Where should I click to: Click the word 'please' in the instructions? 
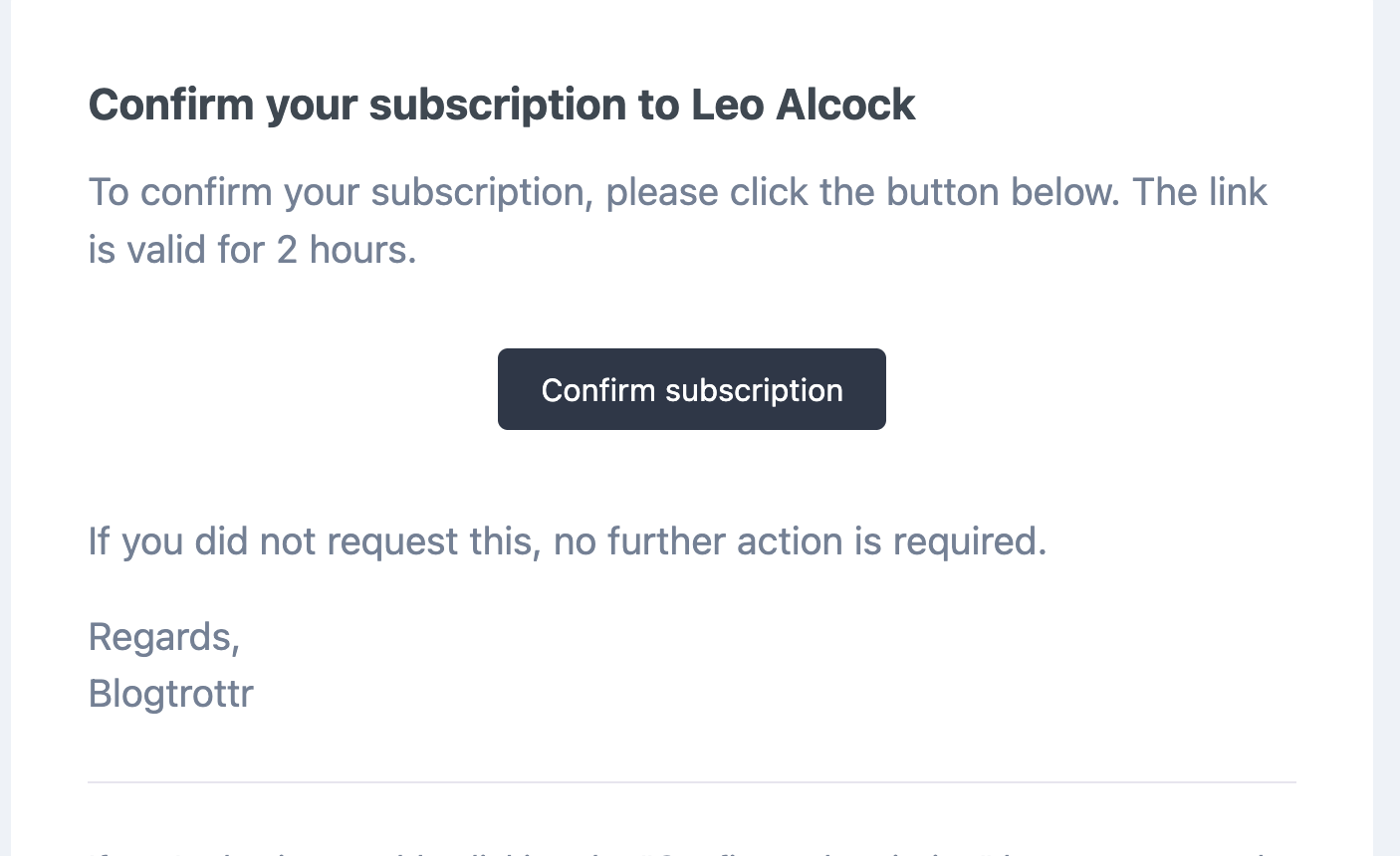pos(661,192)
